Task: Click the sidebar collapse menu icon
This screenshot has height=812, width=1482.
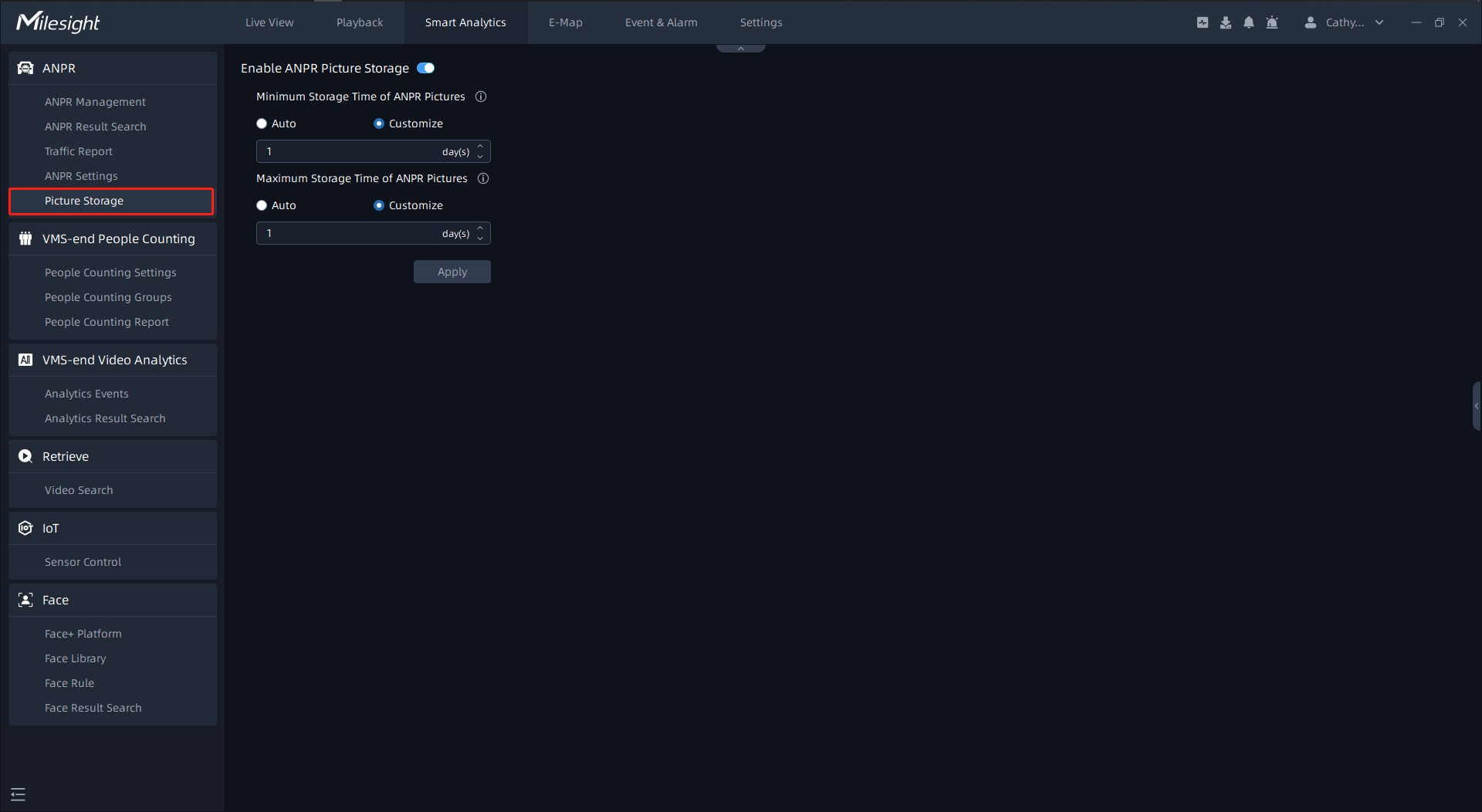Action: 18,794
